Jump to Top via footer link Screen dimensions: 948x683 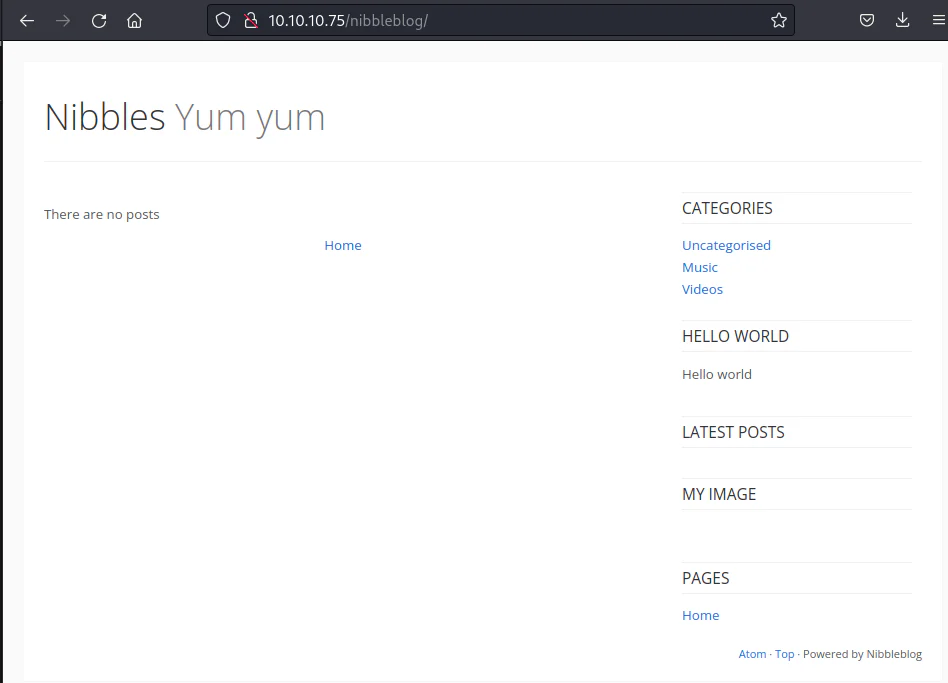point(784,654)
